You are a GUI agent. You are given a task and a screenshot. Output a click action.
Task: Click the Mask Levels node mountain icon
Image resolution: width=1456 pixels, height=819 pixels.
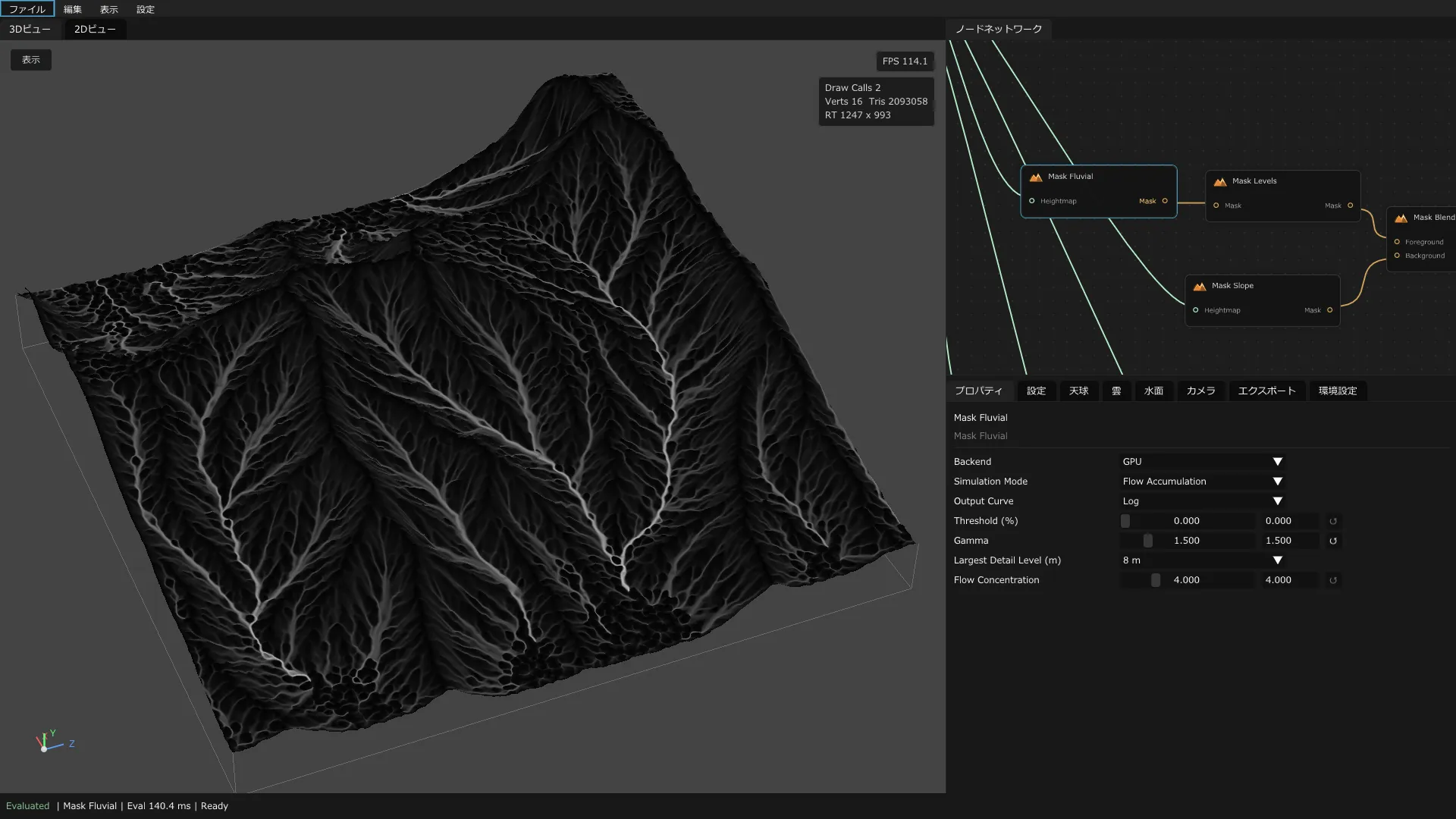[1220, 181]
